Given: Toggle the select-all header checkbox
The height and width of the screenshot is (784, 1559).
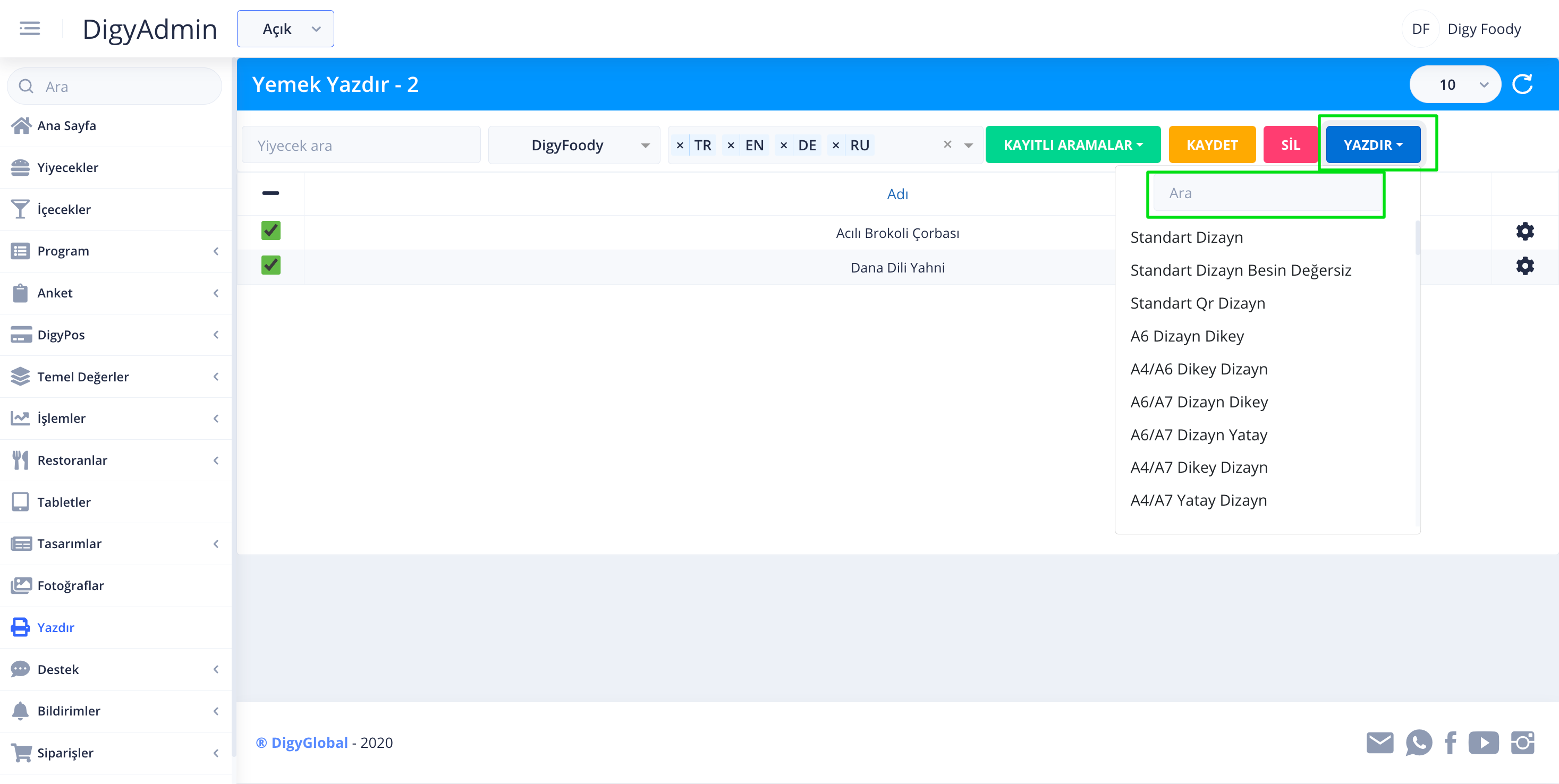Looking at the screenshot, I should point(270,193).
